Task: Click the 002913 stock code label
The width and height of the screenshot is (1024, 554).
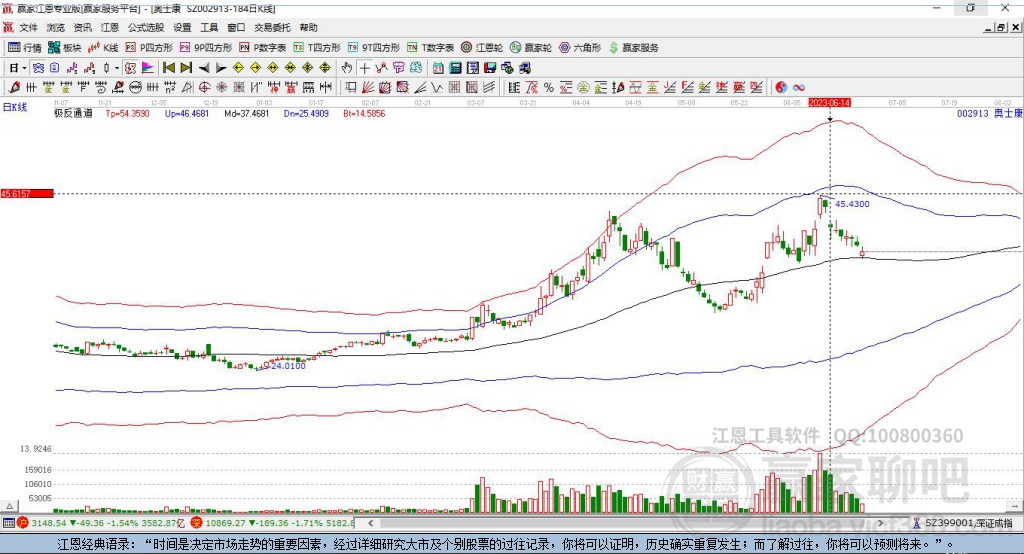Action: point(972,114)
